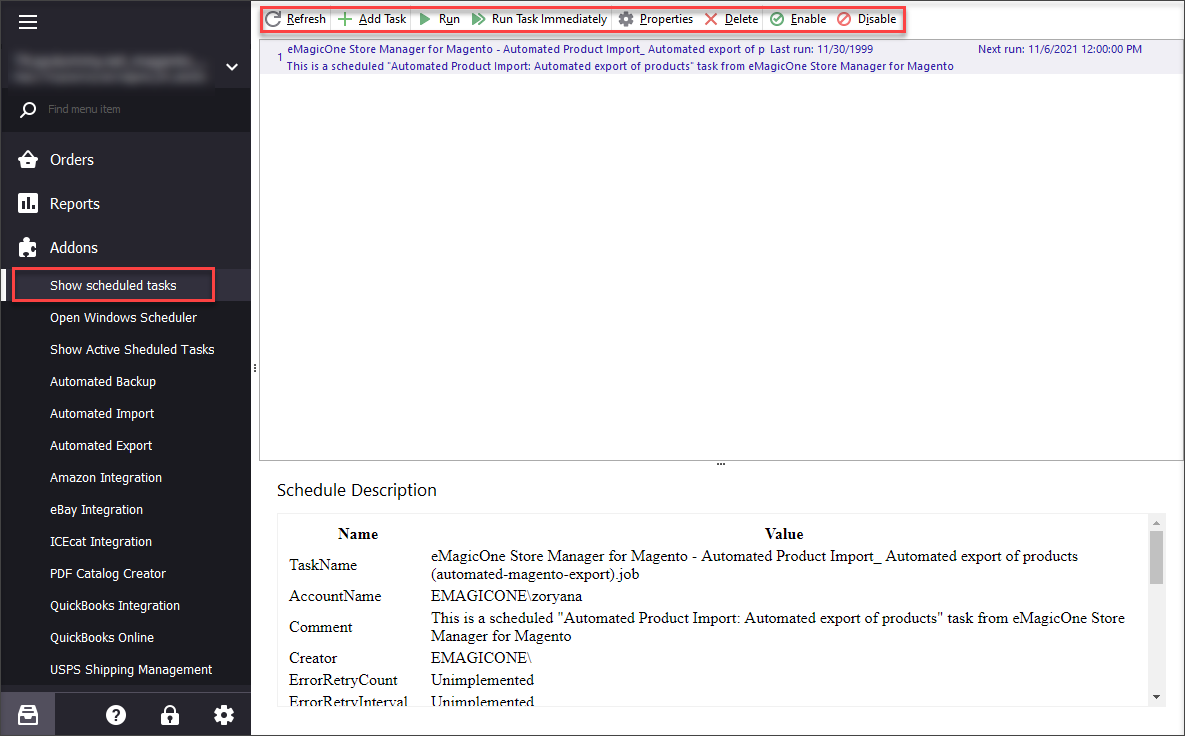Click Run Task Immediately label
The width and height of the screenshot is (1185, 736).
[549, 19]
